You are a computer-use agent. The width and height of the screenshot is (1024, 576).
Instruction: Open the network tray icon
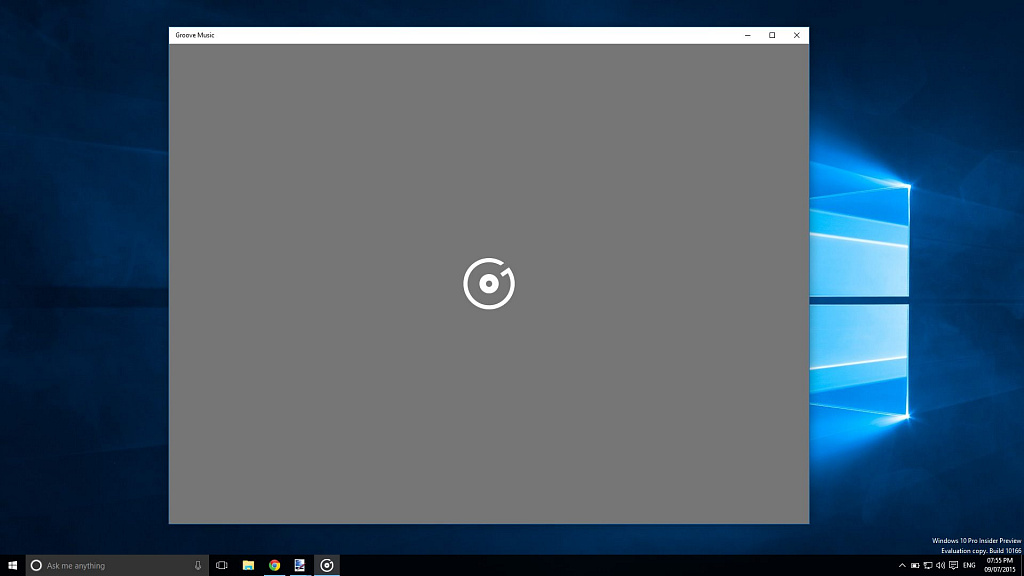click(928, 566)
